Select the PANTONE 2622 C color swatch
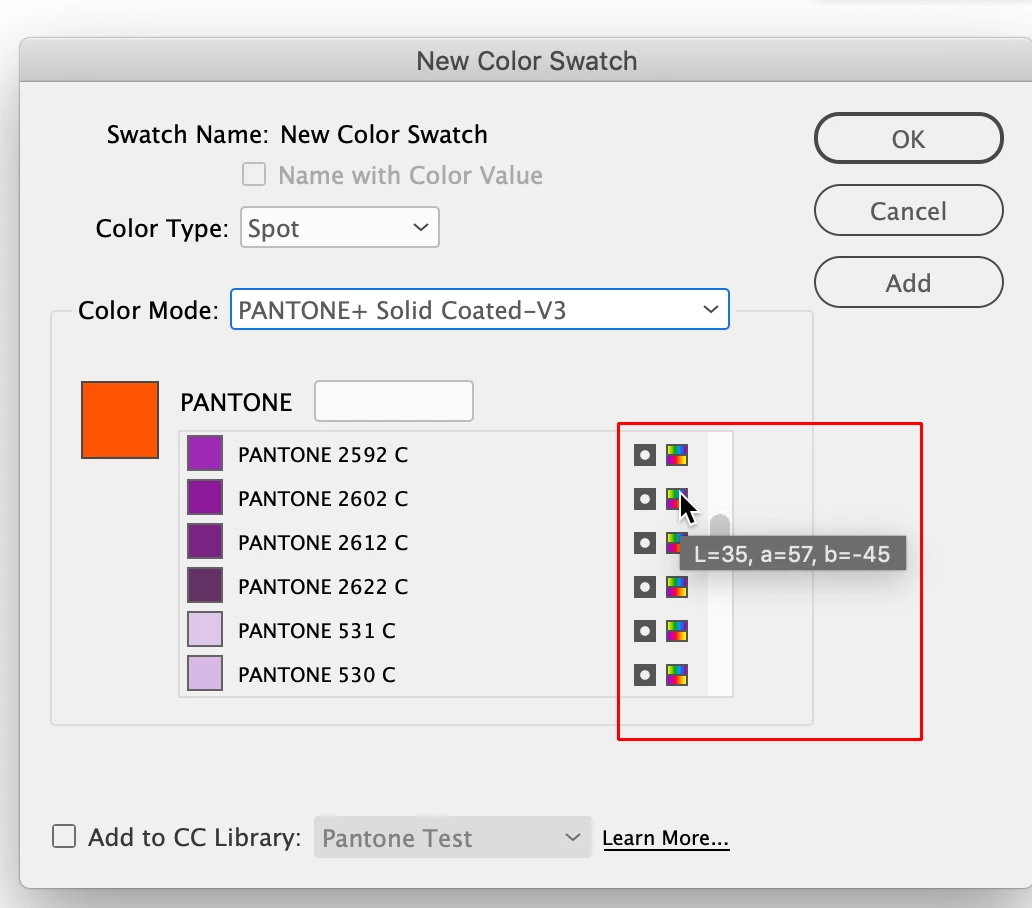 point(205,586)
